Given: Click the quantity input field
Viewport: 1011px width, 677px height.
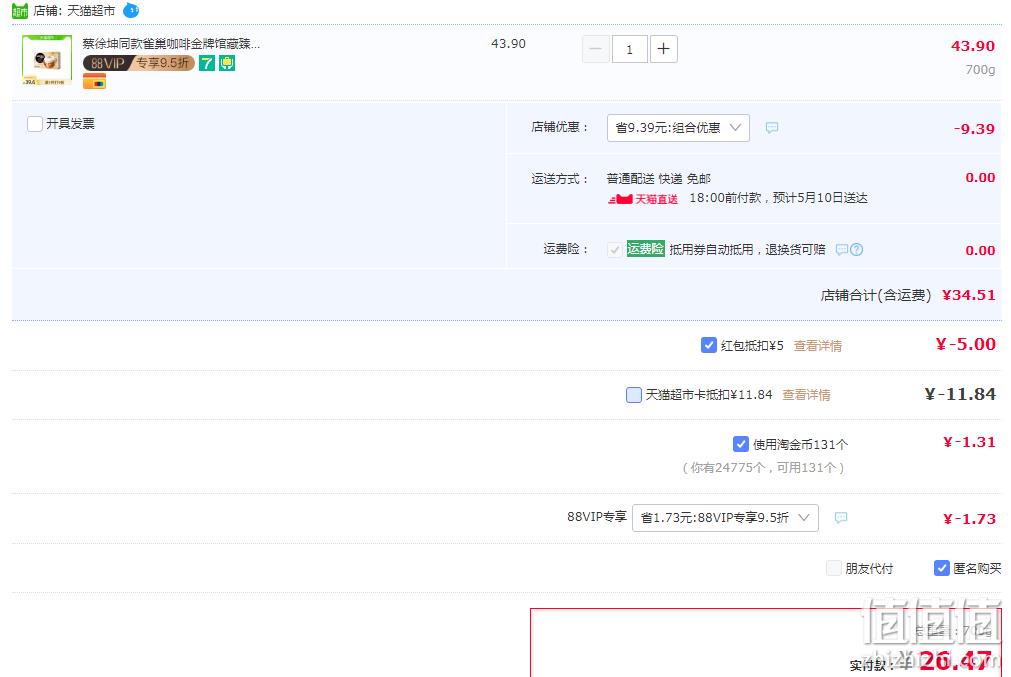Looking at the screenshot, I should point(629,49).
